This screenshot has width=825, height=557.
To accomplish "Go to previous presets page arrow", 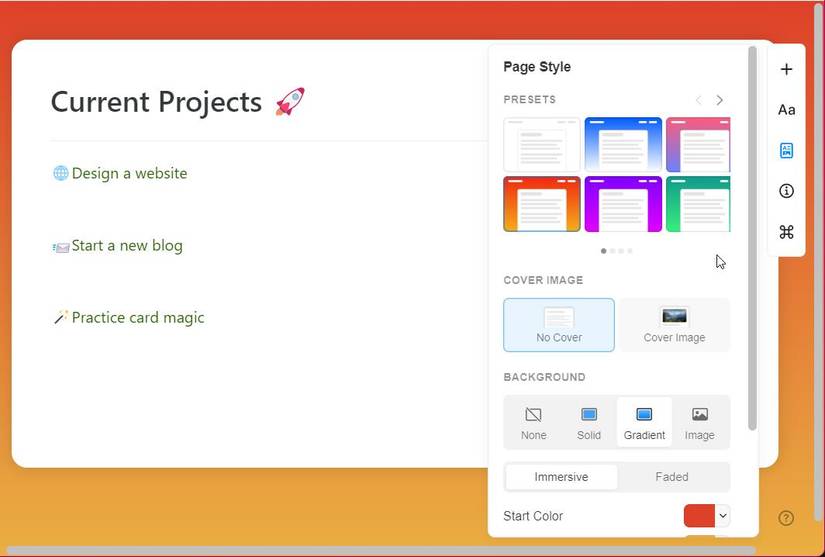I will pos(698,100).
